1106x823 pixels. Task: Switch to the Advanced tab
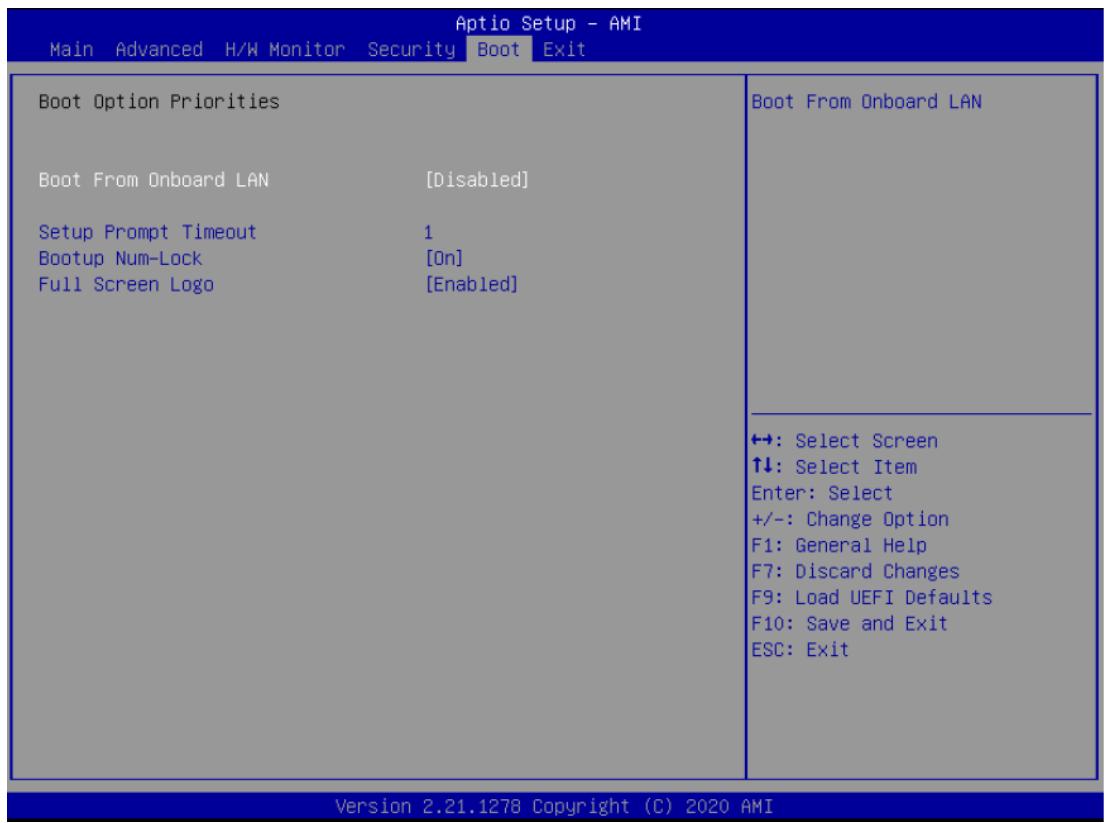(x=159, y=50)
